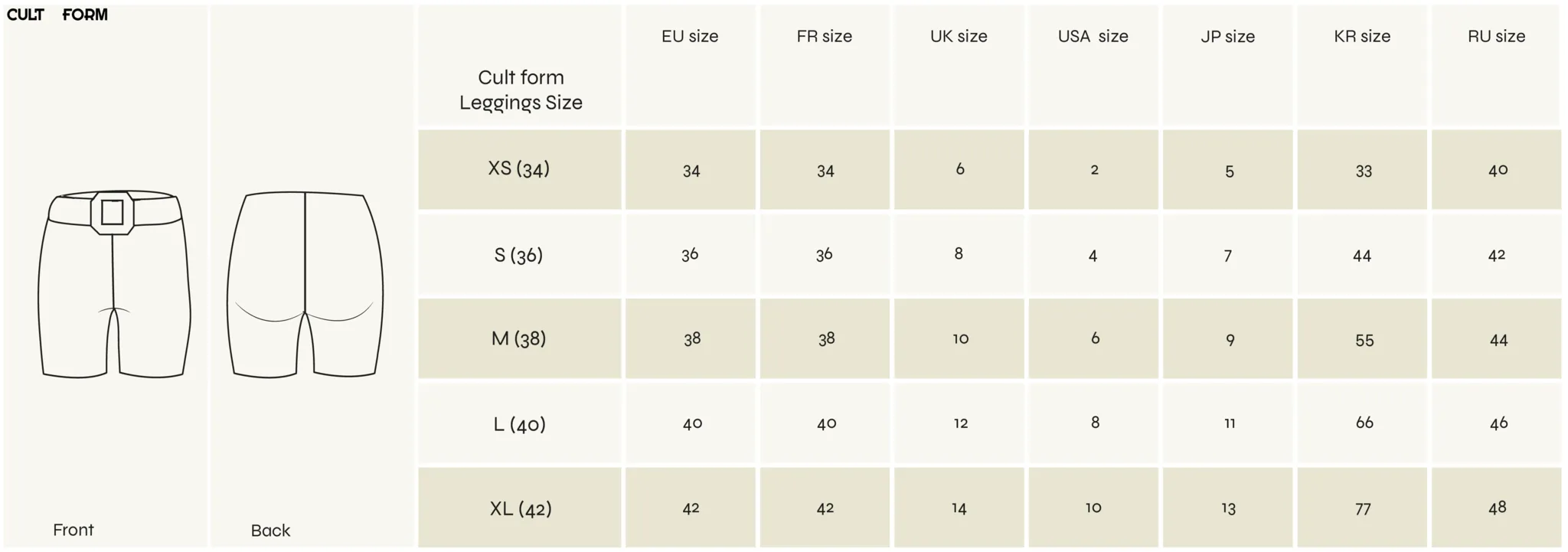1568x552 pixels.
Task: Select the front view shorts illustration
Action: pos(114,284)
